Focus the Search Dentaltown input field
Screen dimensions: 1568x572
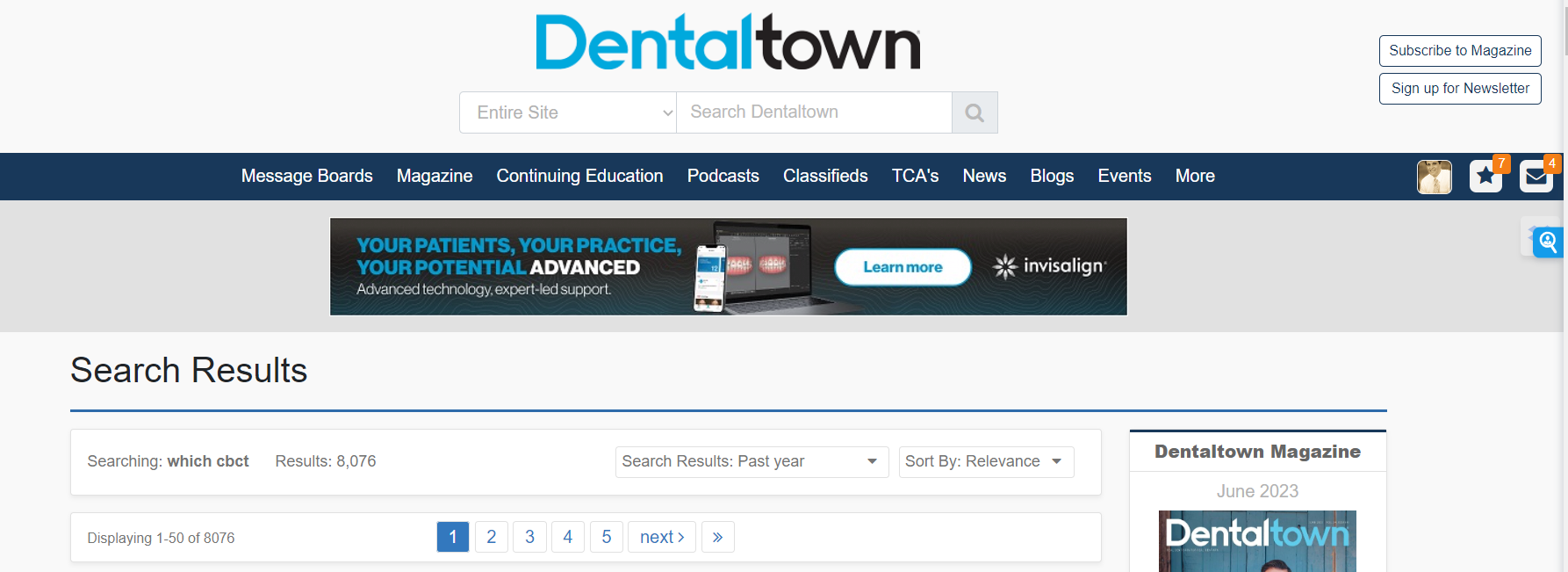pyautogui.click(x=814, y=112)
